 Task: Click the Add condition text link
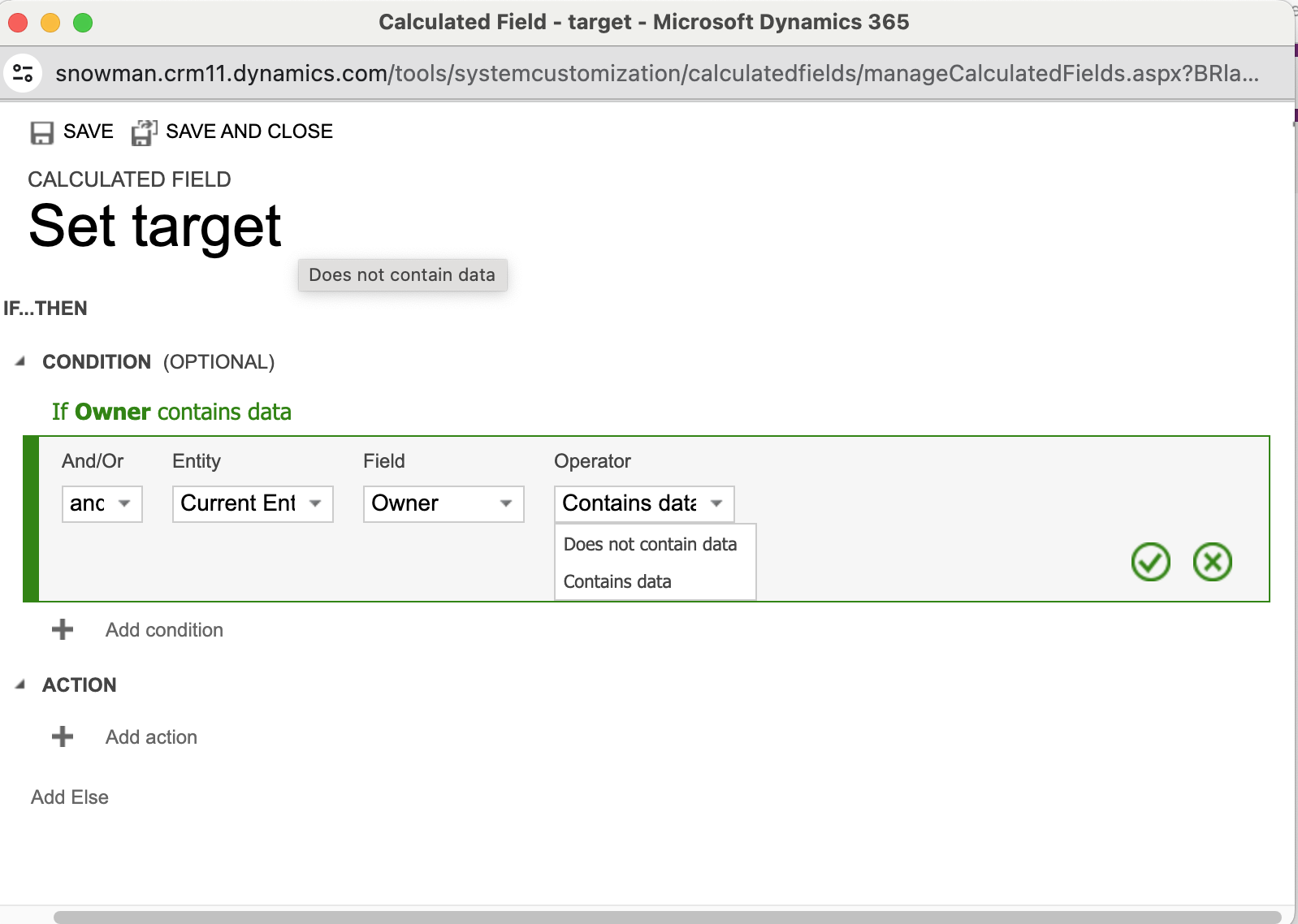[x=164, y=630]
